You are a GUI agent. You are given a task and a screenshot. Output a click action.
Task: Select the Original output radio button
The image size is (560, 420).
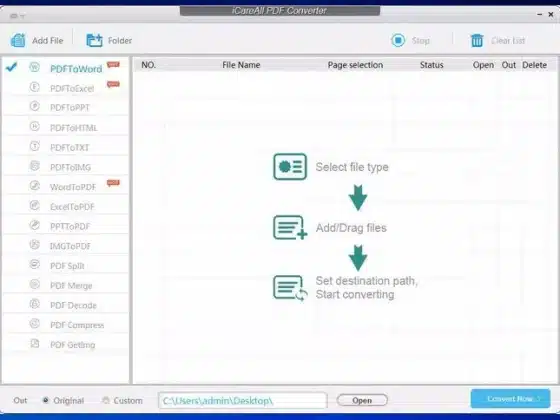click(45, 400)
